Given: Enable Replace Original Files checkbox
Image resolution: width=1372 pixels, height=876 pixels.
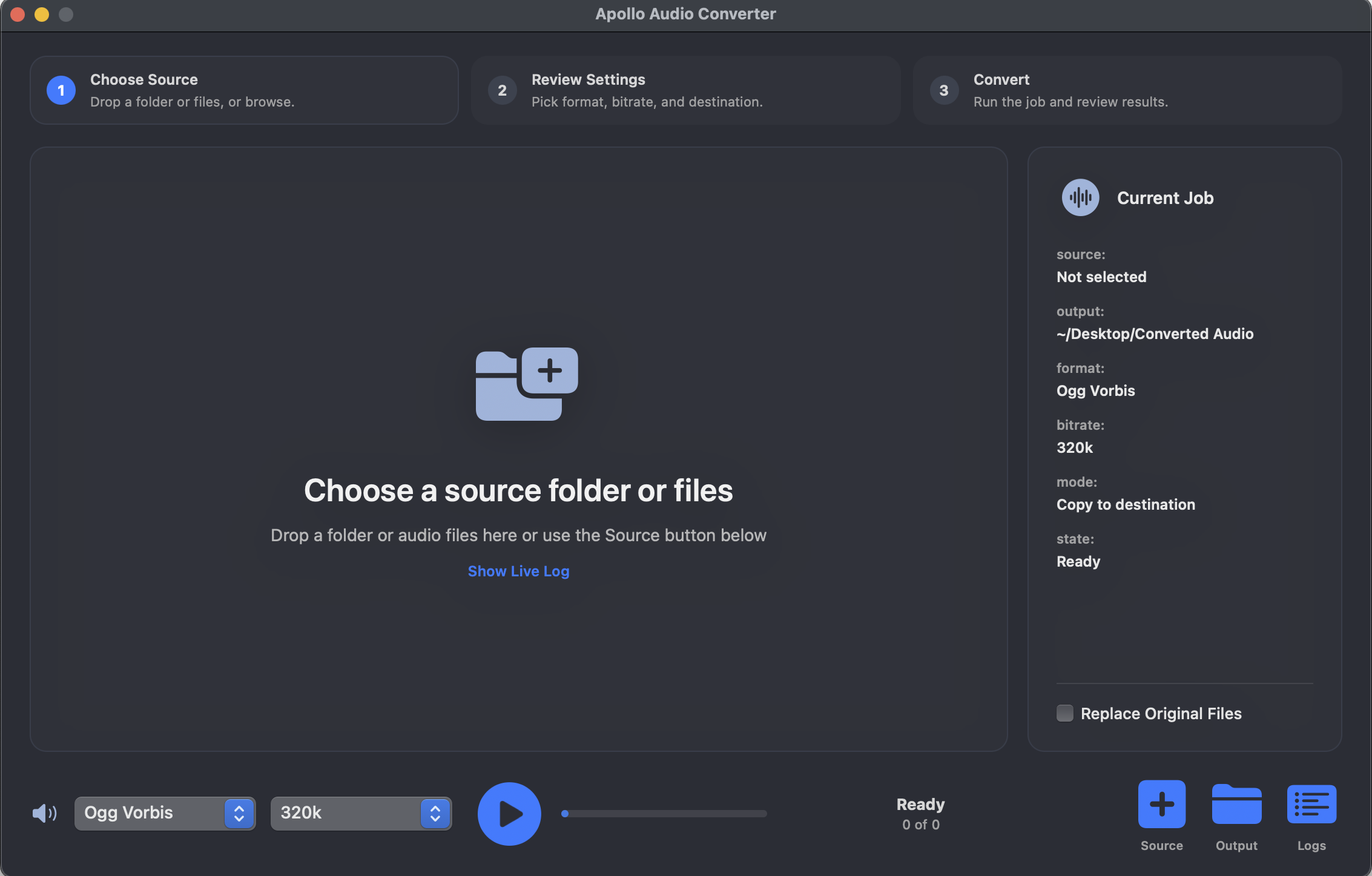Looking at the screenshot, I should pos(1064,713).
